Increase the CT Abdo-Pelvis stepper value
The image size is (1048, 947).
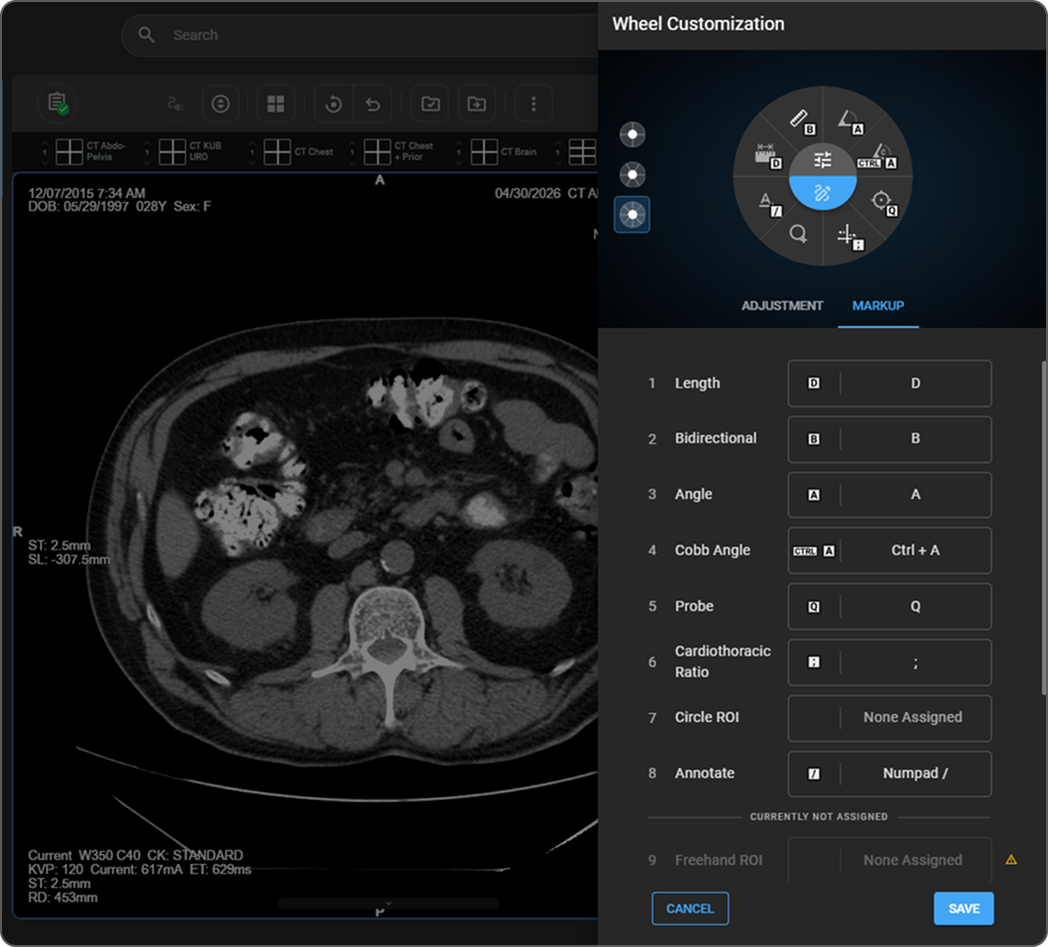coord(45,144)
